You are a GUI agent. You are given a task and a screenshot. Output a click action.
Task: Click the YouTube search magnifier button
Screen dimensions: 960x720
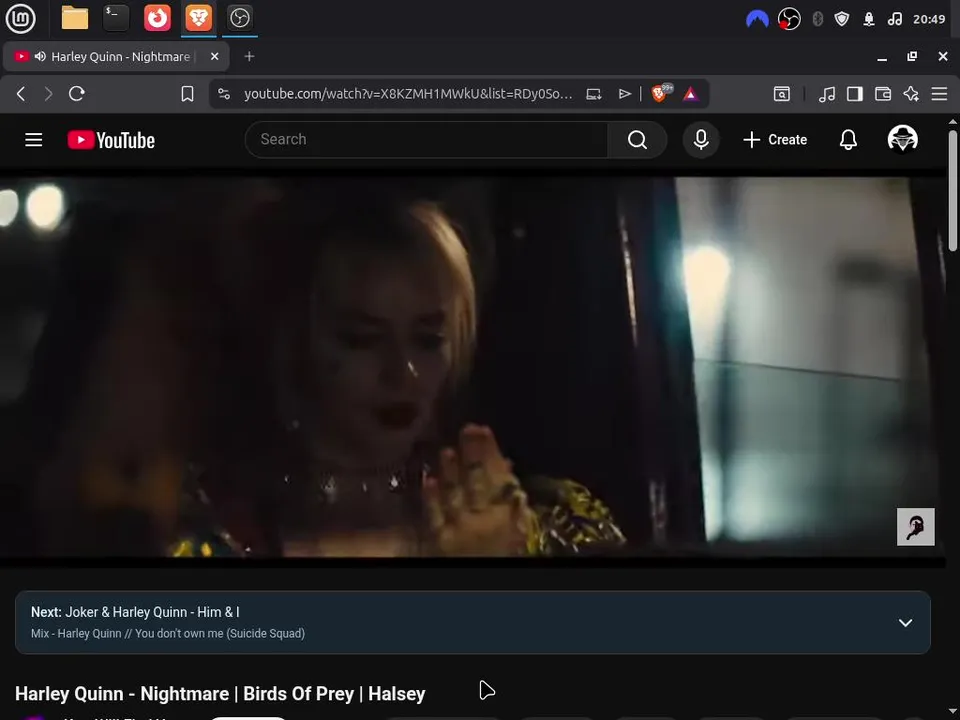click(637, 140)
